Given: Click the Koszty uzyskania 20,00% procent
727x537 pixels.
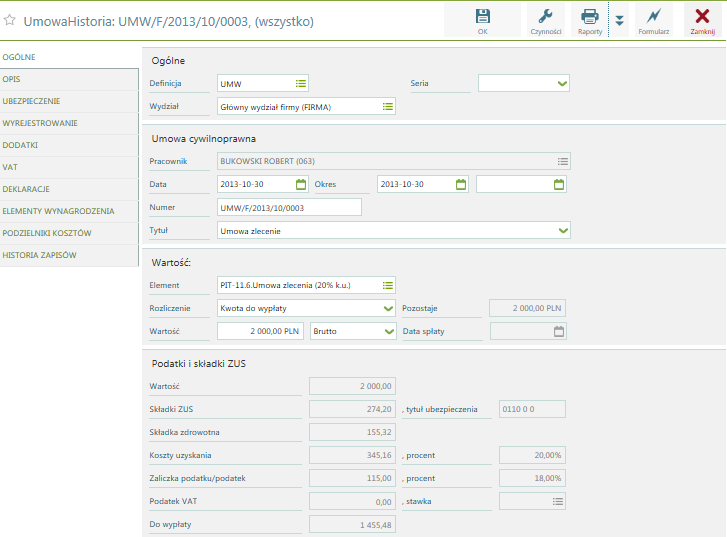Looking at the screenshot, I should 532,455.
